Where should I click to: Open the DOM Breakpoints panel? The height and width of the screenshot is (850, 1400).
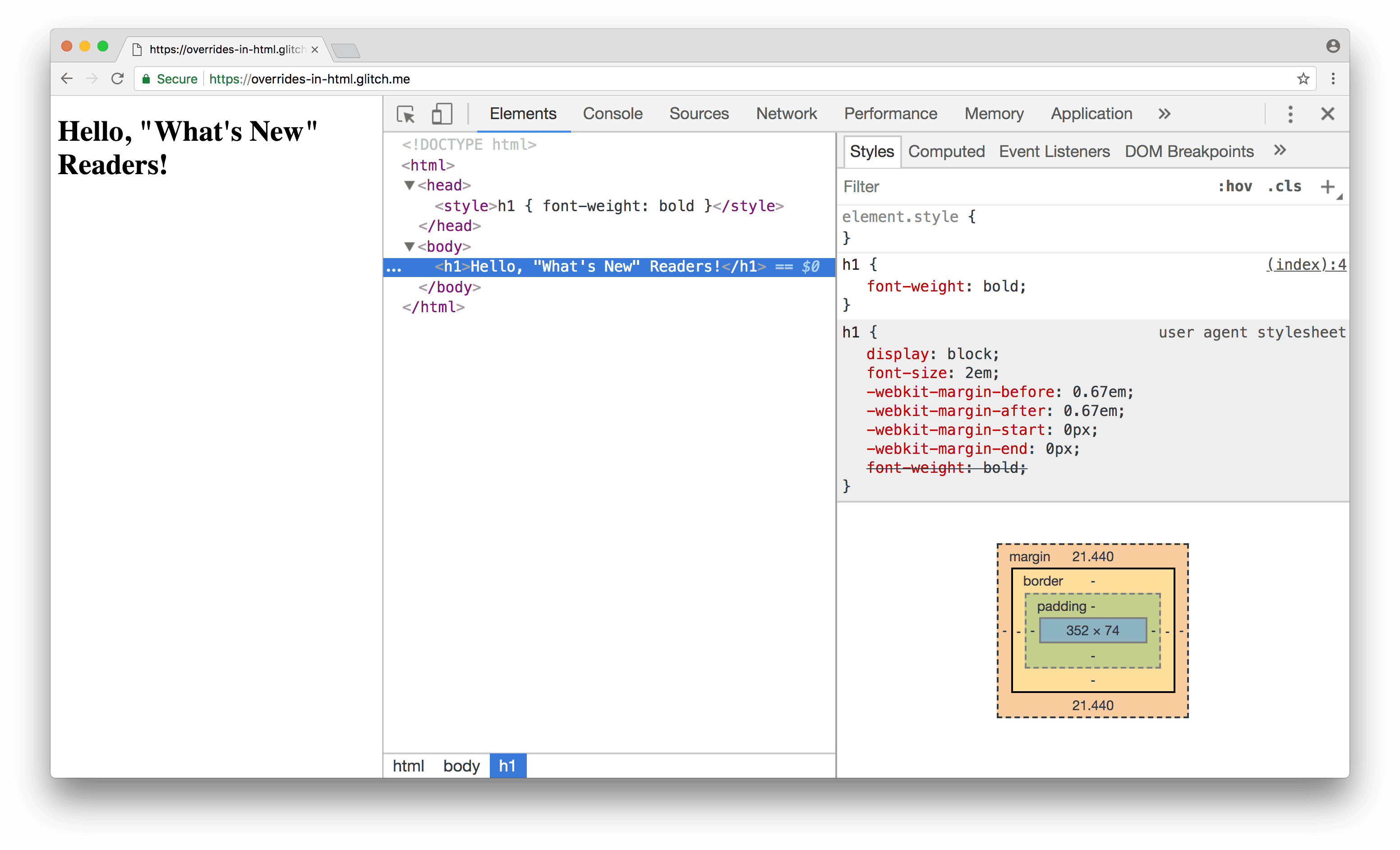[x=1188, y=151]
